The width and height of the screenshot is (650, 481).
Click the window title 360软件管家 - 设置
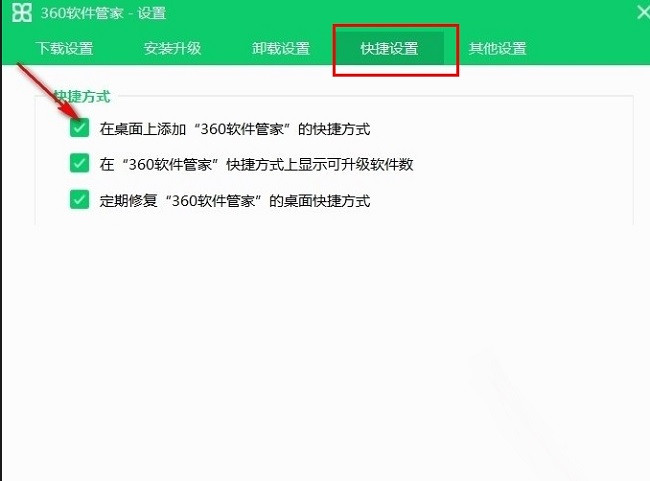pos(103,13)
